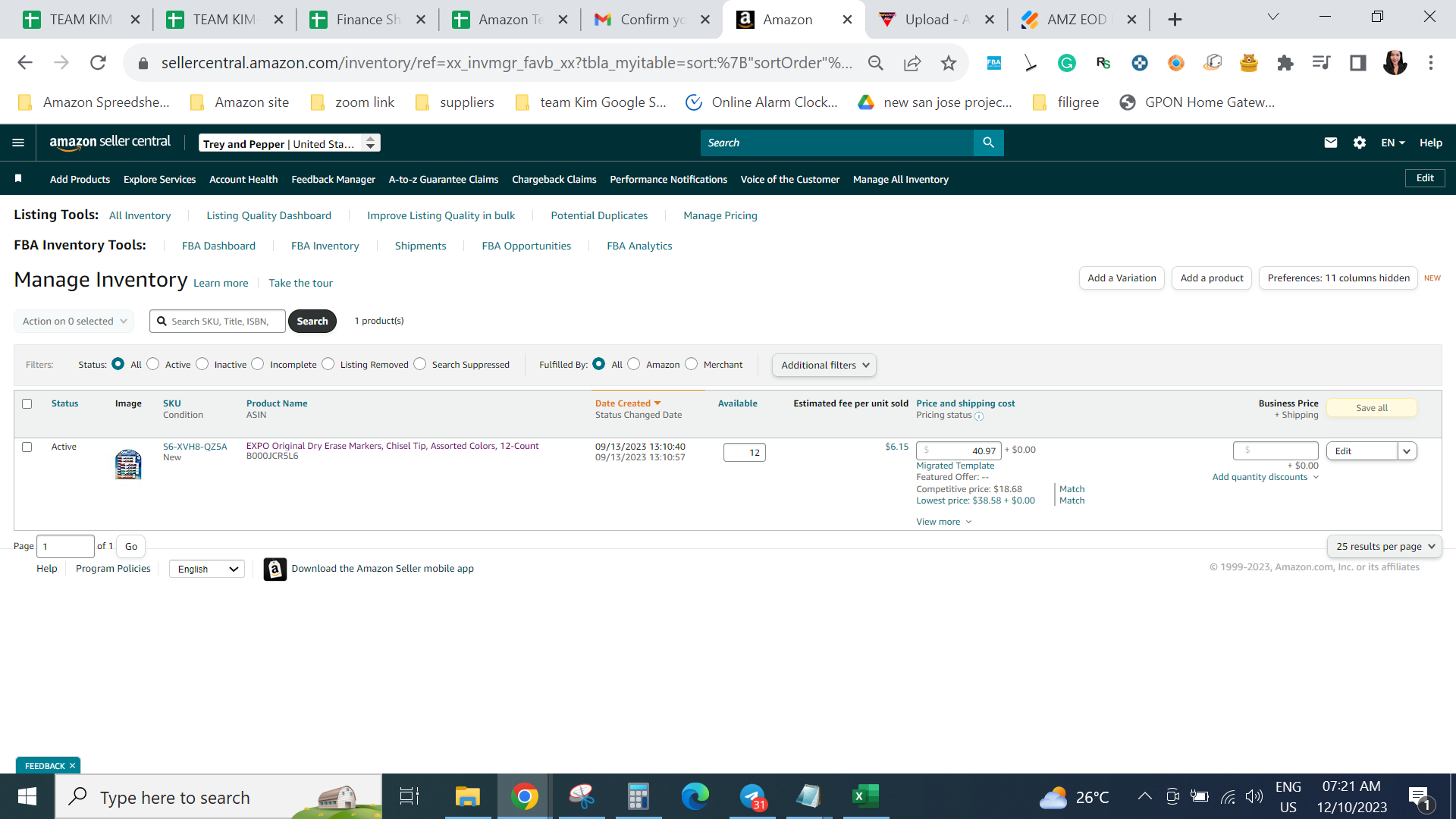The image size is (1456, 819).
Task: Open the Chrome three-dot menu
Action: point(1431,63)
